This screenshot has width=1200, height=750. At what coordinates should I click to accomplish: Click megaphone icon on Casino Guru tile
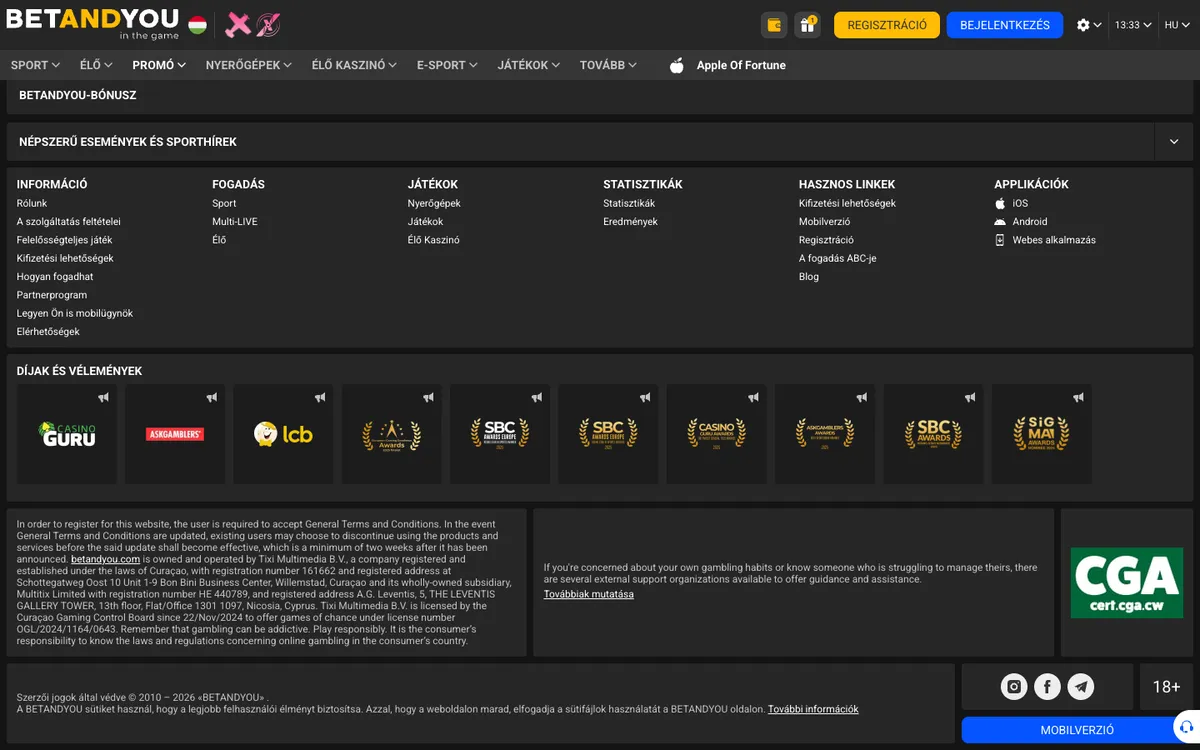[103, 398]
